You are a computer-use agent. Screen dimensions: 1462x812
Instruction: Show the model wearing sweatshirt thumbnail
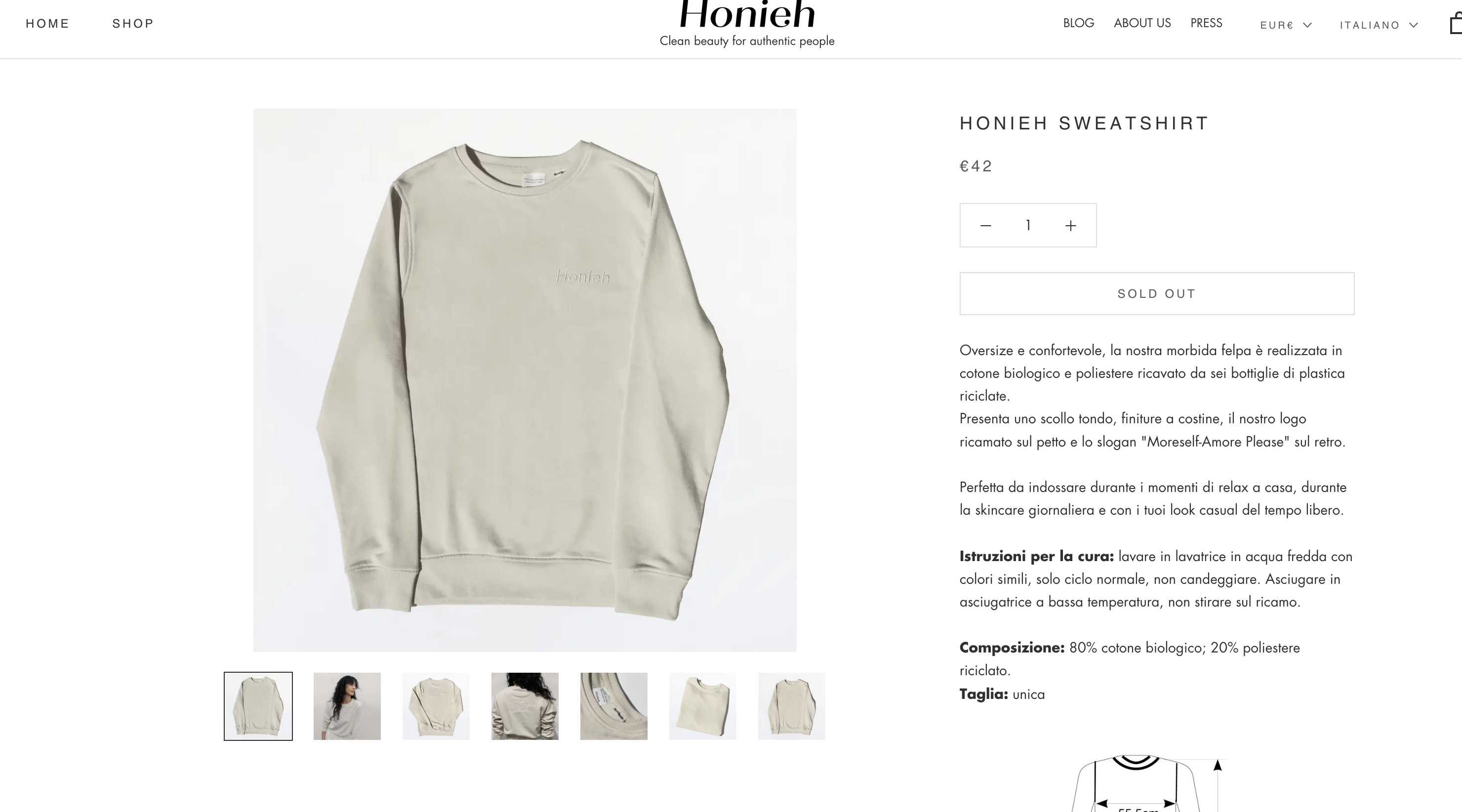click(347, 706)
